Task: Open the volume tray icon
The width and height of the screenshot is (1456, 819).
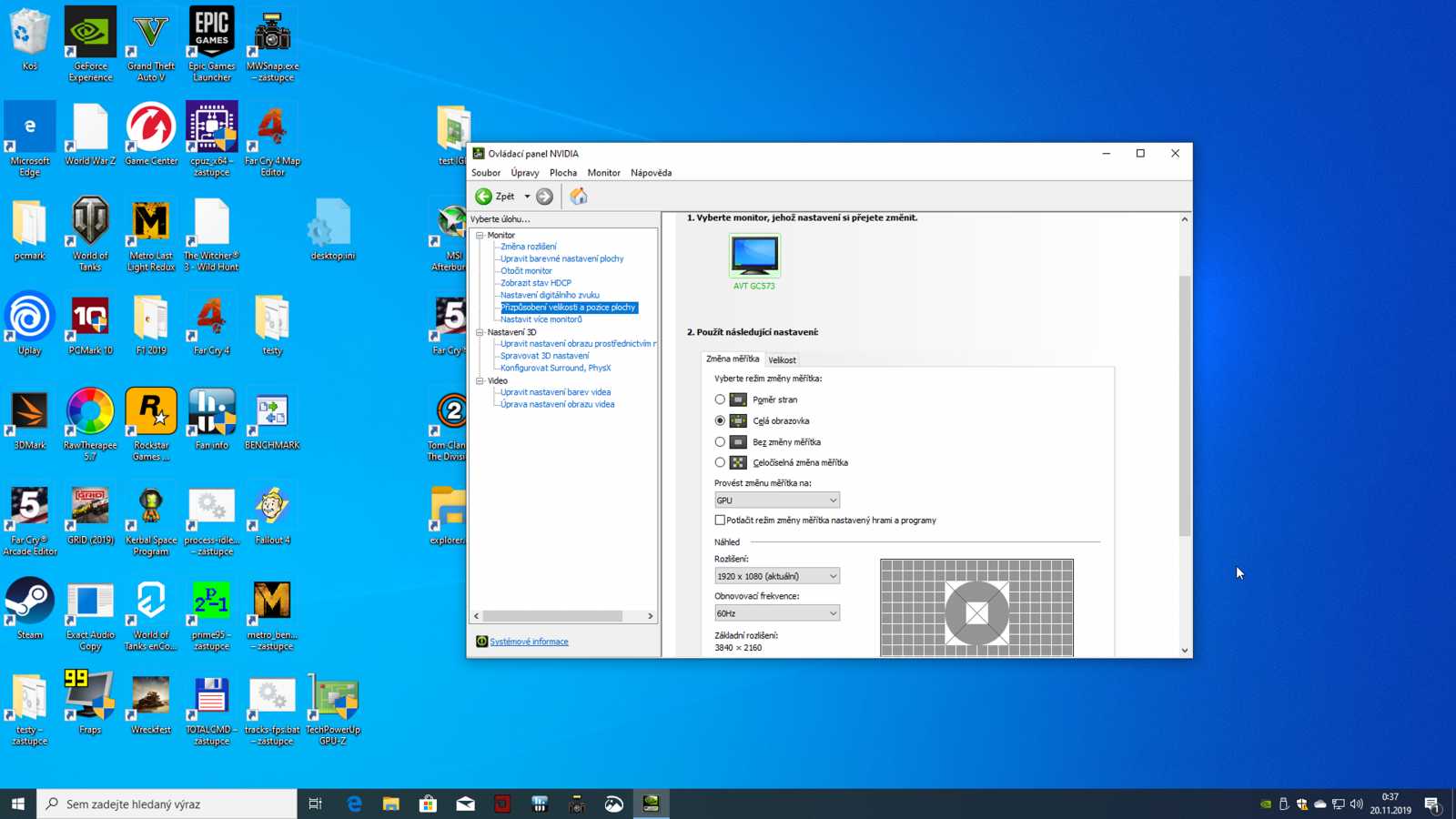Action: coord(1357,804)
